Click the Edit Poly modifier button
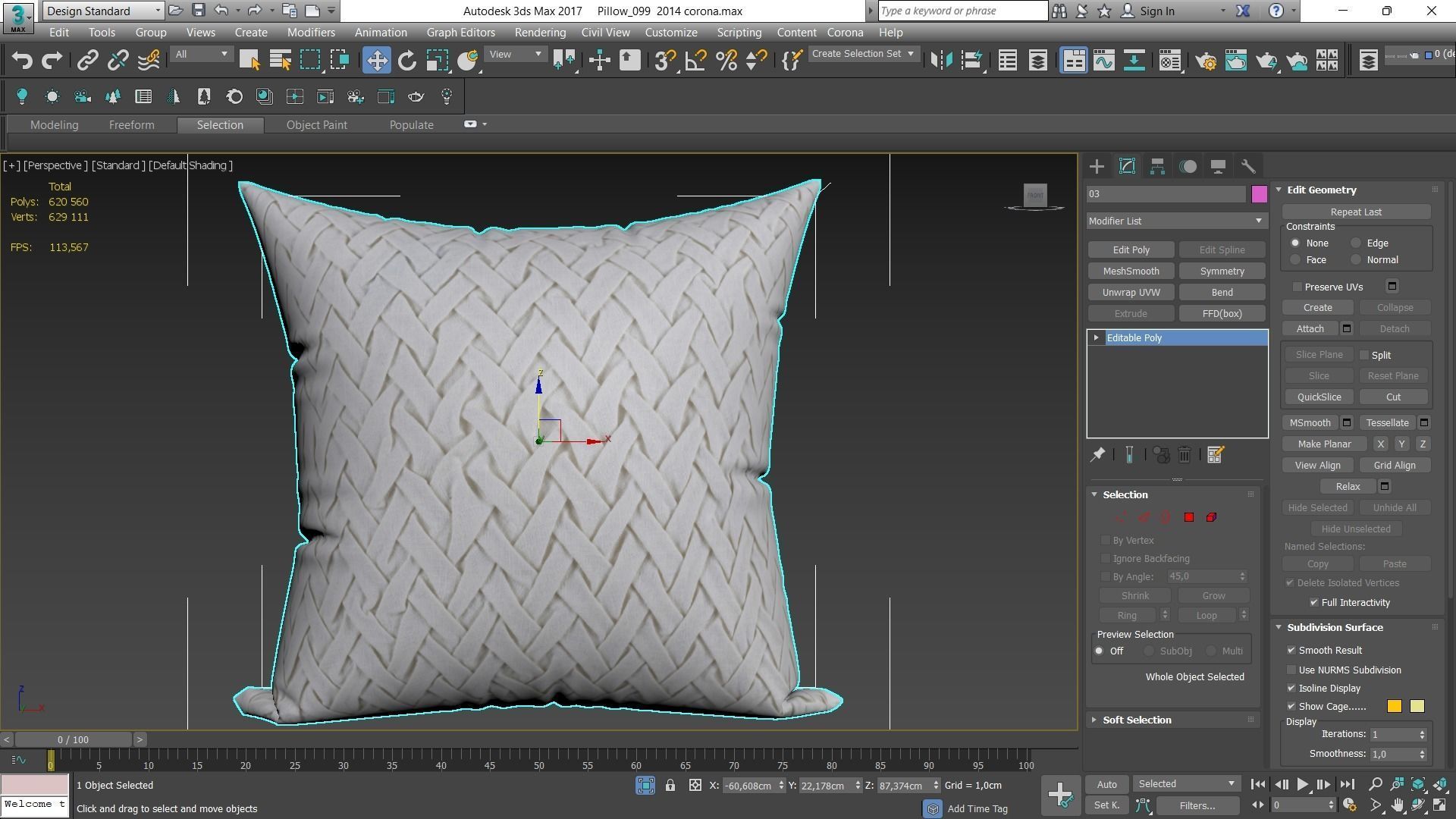The width and height of the screenshot is (1456, 819). coord(1131,250)
